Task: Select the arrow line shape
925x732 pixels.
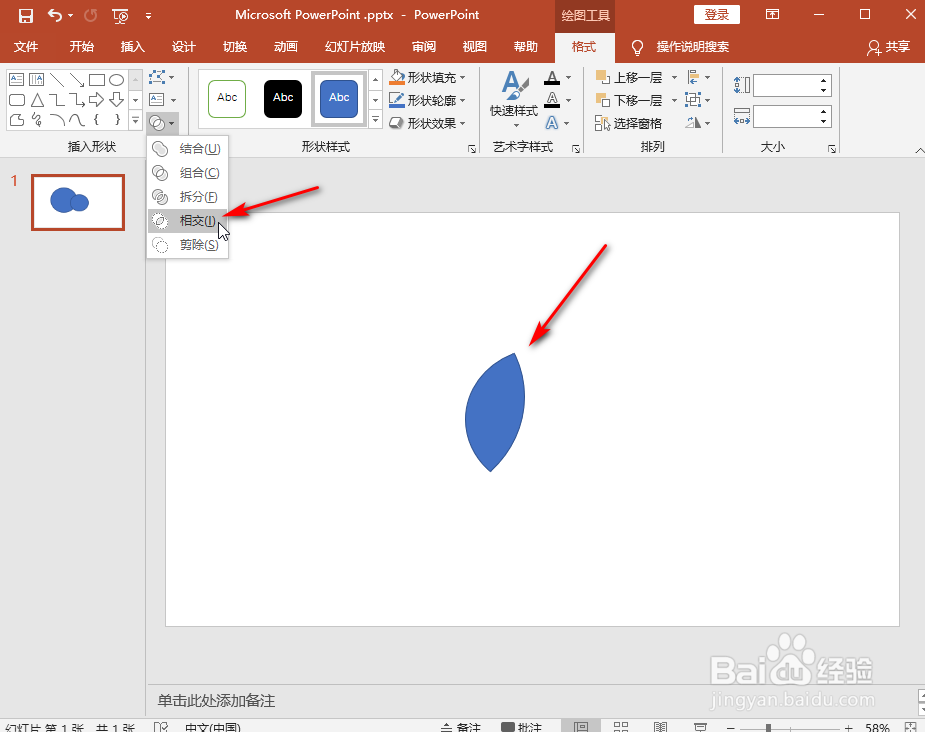Action: tap(77, 79)
